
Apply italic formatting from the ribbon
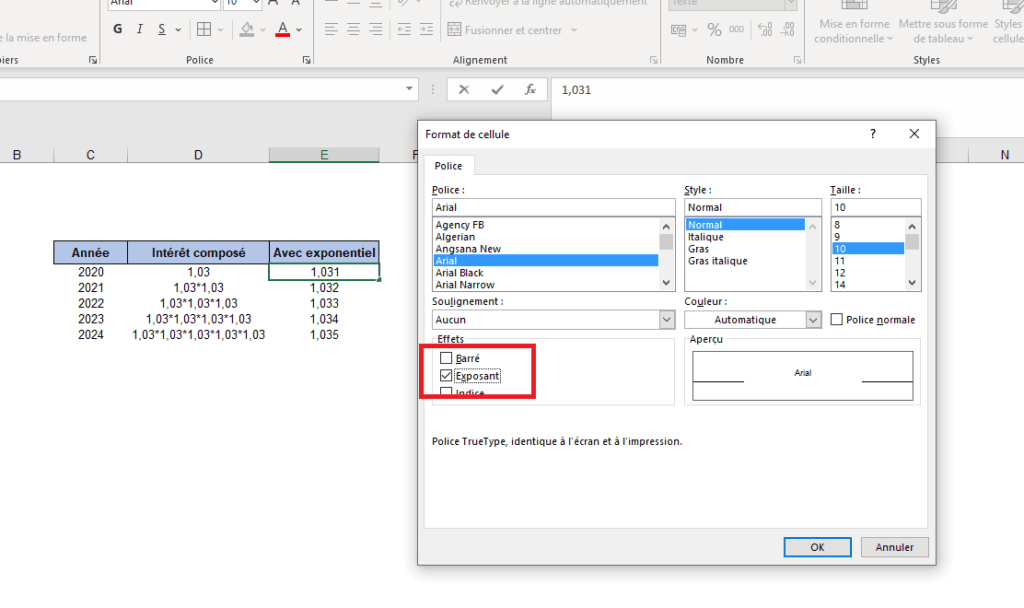tap(139, 29)
